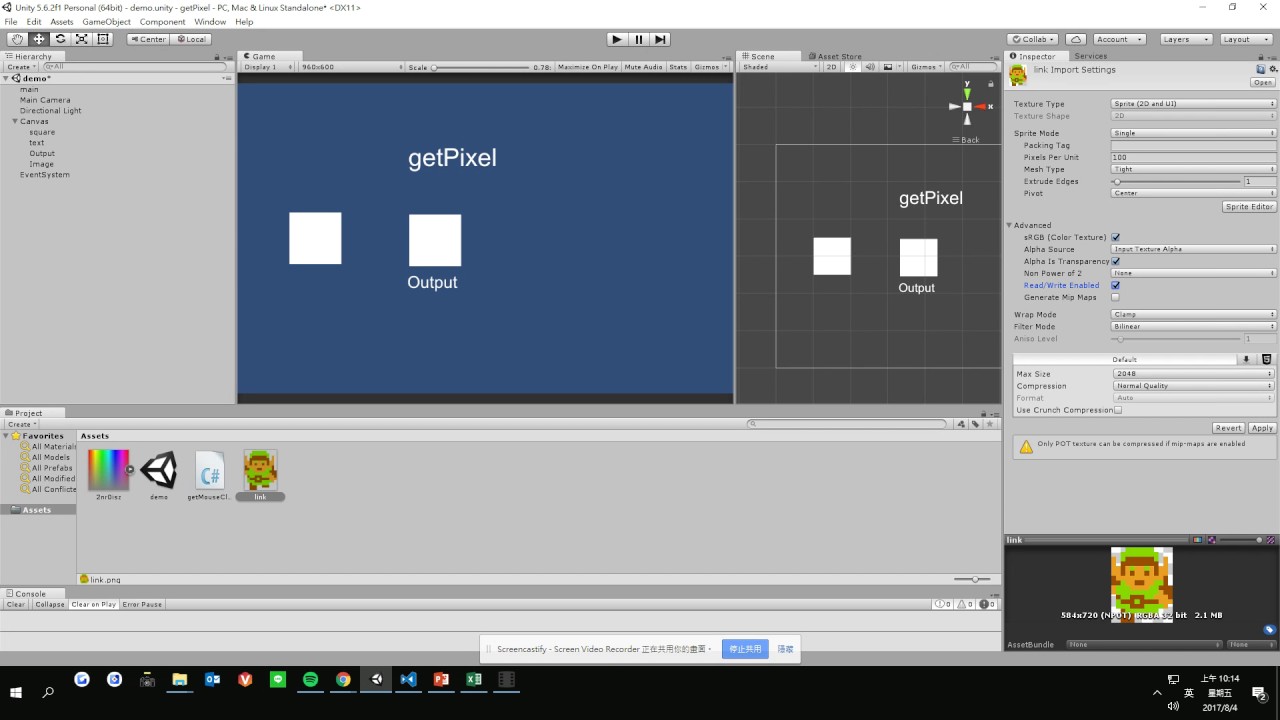Open Wrap Mode dropdown

pyautogui.click(x=1194, y=314)
